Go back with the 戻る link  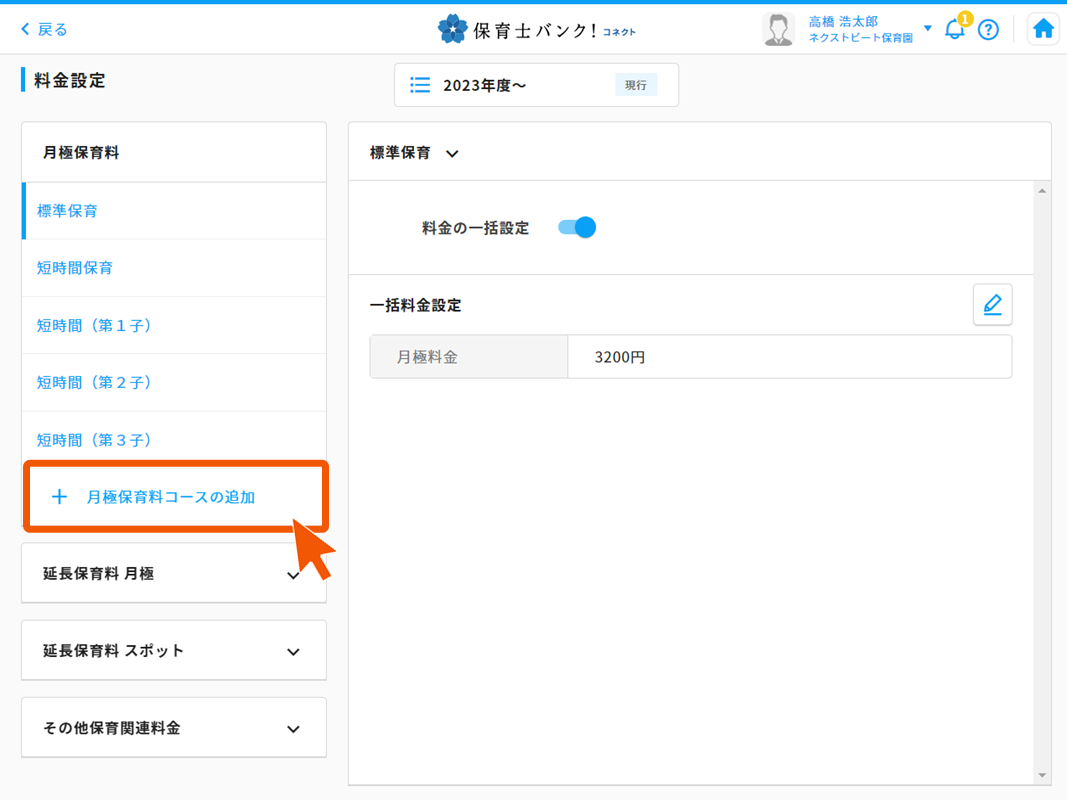(44, 29)
